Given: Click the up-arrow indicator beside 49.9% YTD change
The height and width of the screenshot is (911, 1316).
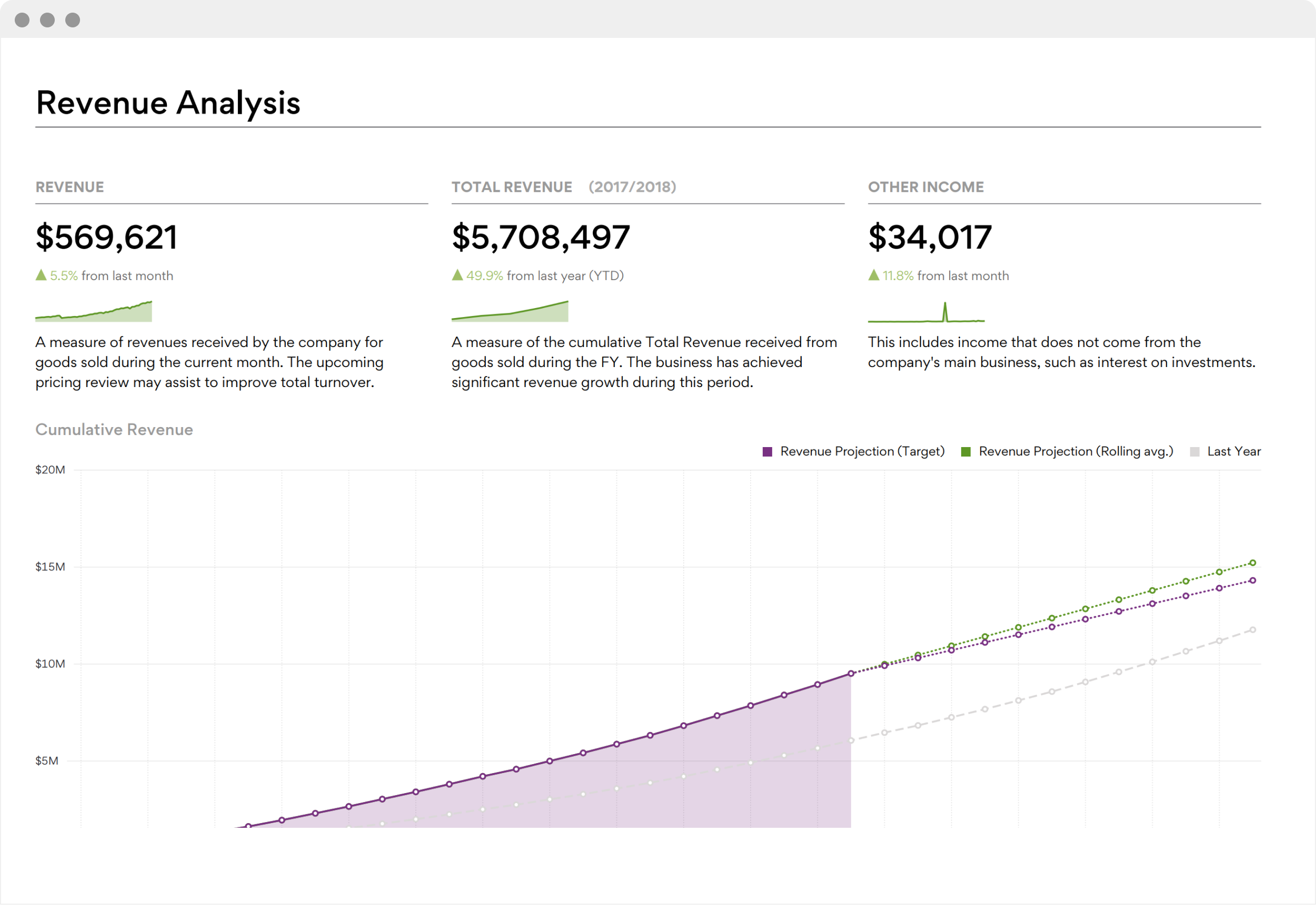Looking at the screenshot, I should [x=456, y=275].
